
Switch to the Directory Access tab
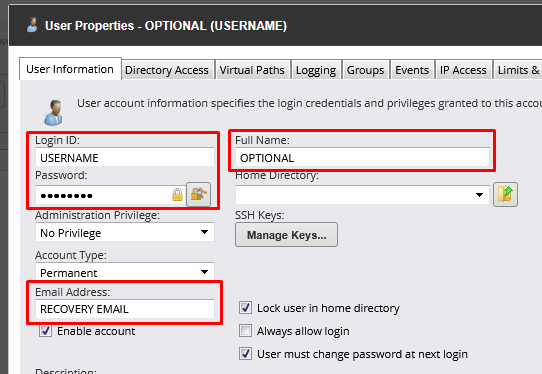click(x=167, y=70)
